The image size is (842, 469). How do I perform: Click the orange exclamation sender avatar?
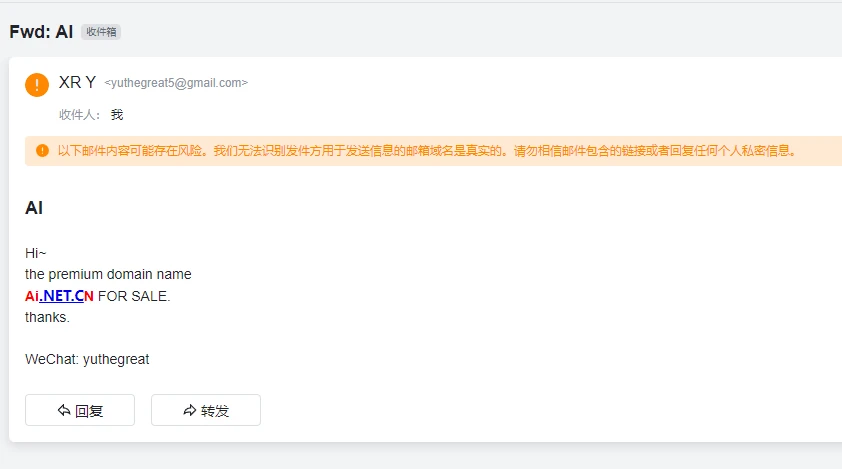[x=37, y=85]
